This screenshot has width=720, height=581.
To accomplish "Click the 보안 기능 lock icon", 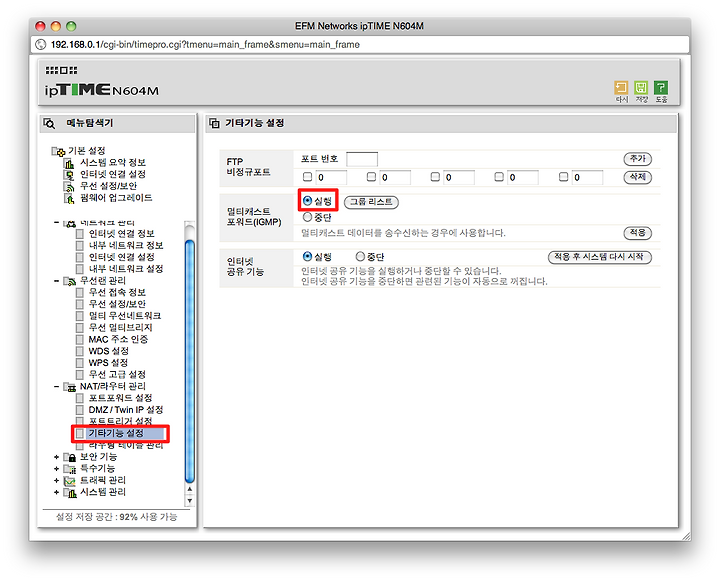I will point(69,457).
